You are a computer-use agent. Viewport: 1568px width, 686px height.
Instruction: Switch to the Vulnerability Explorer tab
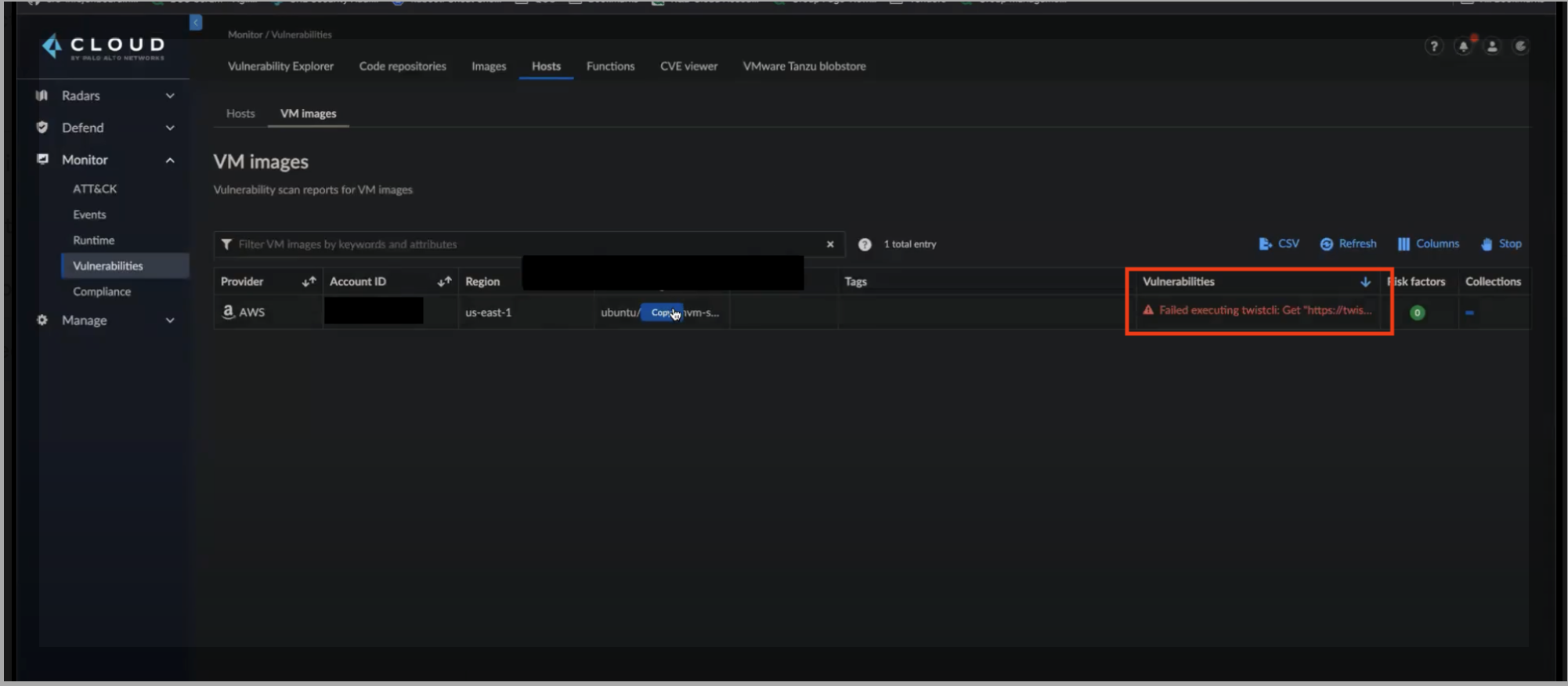coord(280,66)
